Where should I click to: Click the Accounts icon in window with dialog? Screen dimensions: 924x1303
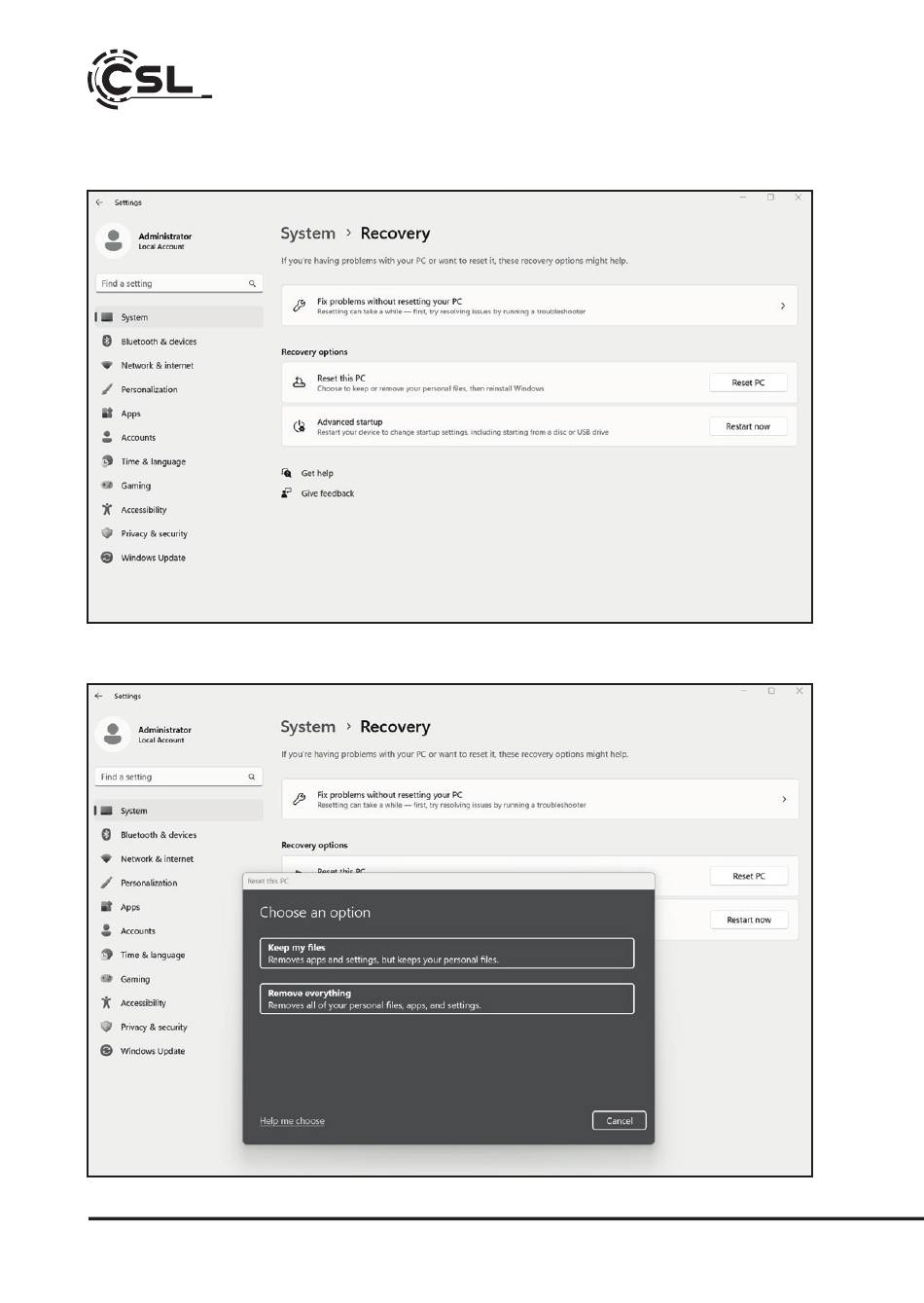pyautogui.click(x=106, y=931)
